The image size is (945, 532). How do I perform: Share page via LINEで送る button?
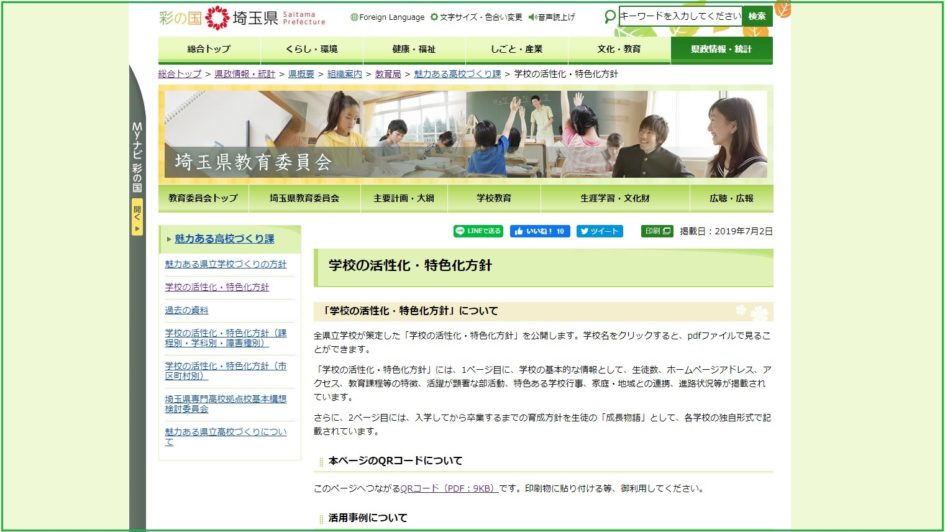478,231
